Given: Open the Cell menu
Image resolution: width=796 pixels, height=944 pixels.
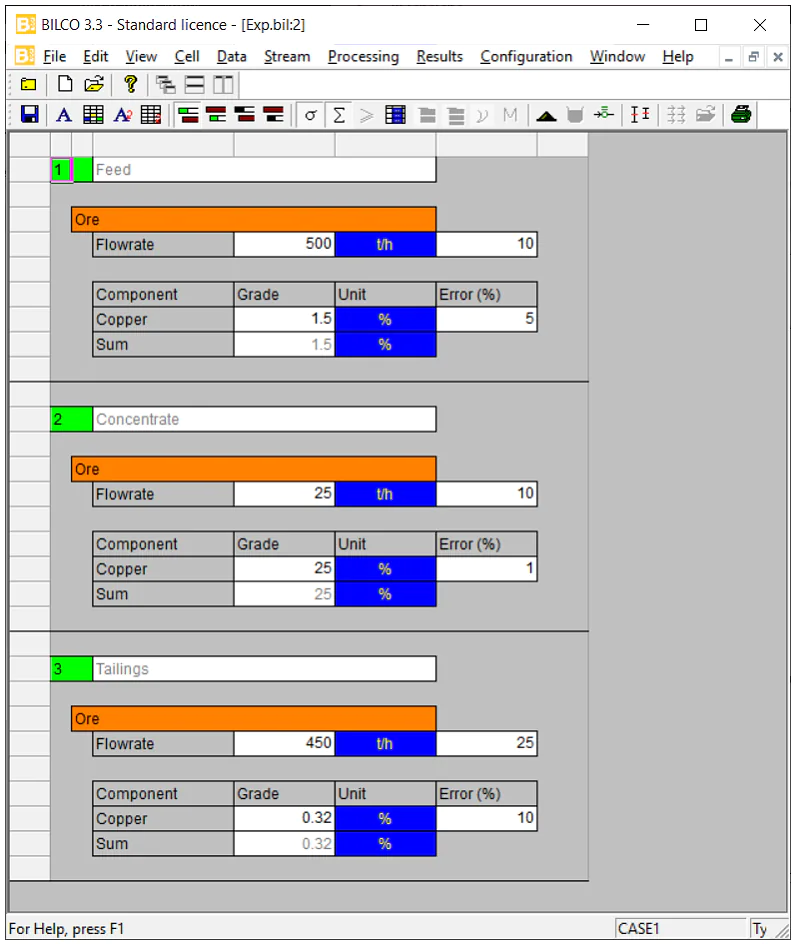Looking at the screenshot, I should click(x=187, y=57).
